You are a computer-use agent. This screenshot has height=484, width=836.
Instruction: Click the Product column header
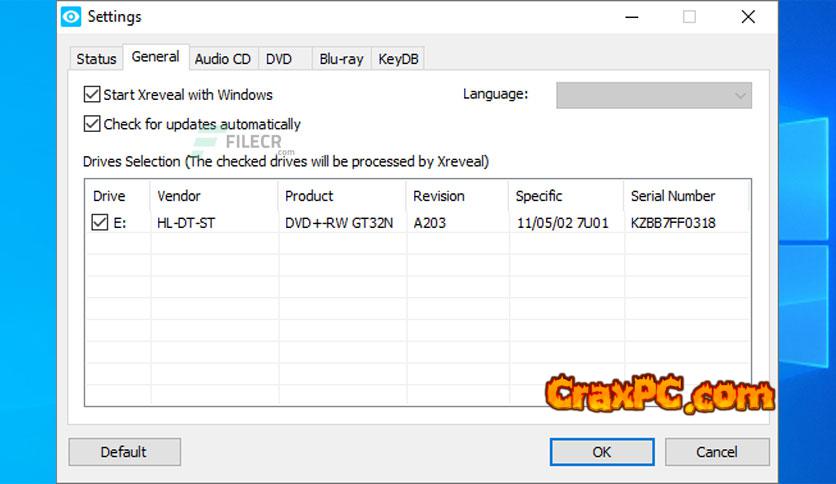[342, 196]
